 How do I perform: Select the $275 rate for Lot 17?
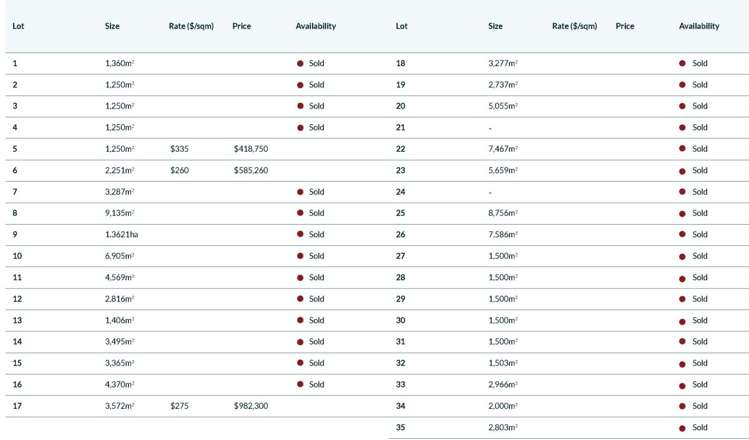click(179, 406)
